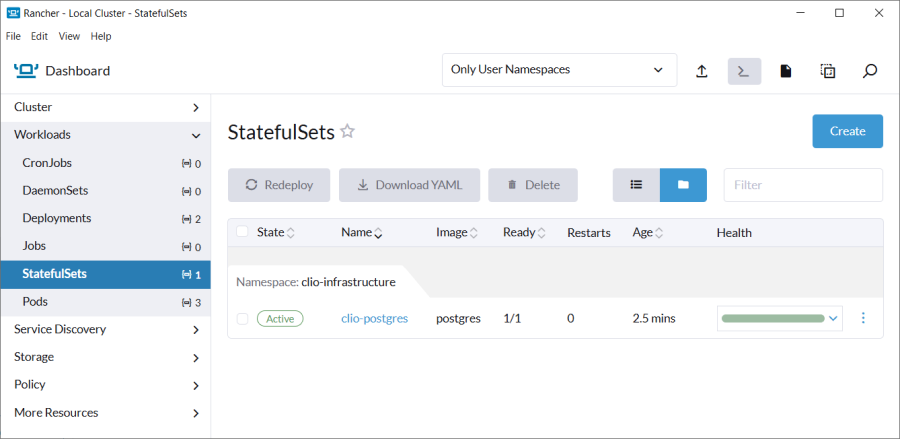The height and width of the screenshot is (439, 900).
Task: Click the import YAML upload icon
Action: tap(702, 71)
